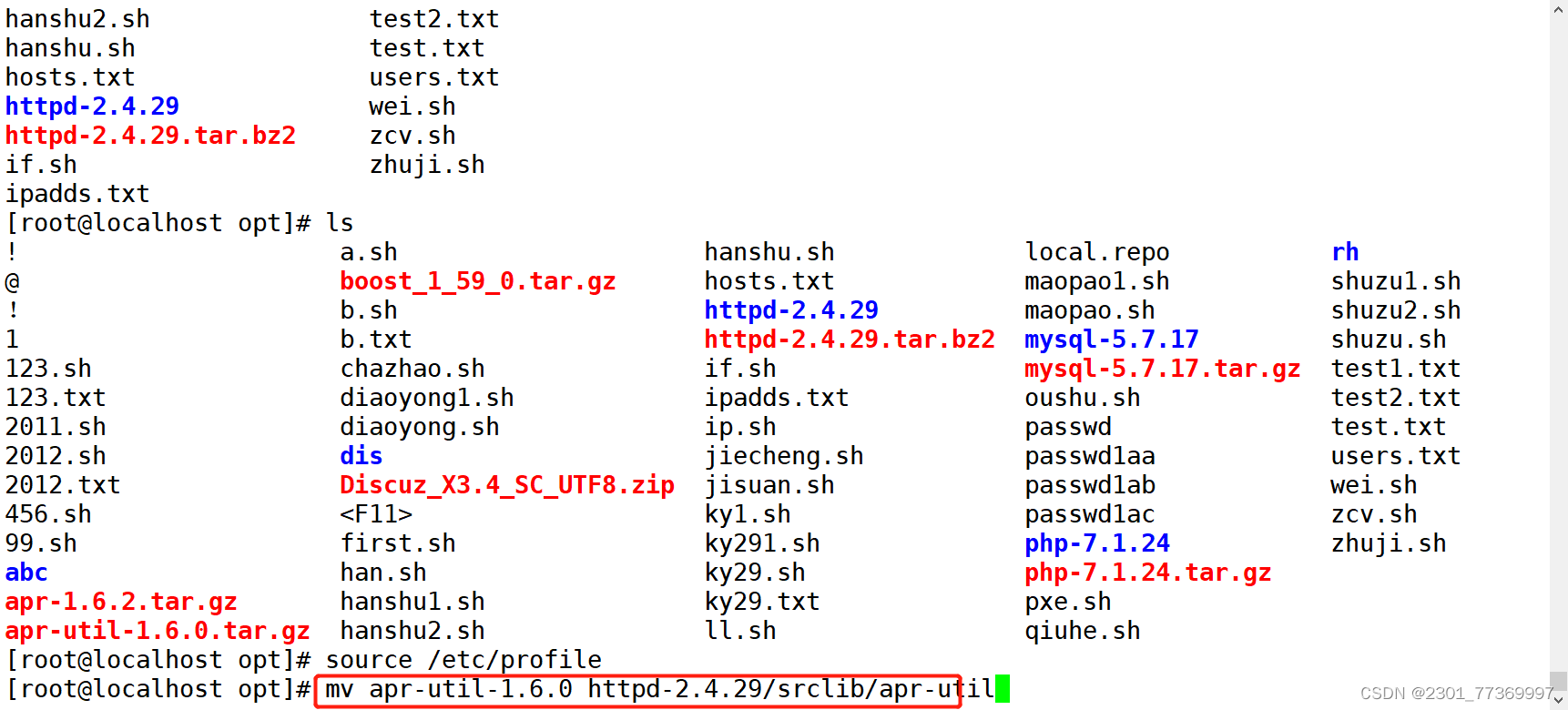Image resolution: width=1568 pixels, height=710 pixels.
Task: Click 'hanshu1.sh' file name
Action: [x=412, y=602]
